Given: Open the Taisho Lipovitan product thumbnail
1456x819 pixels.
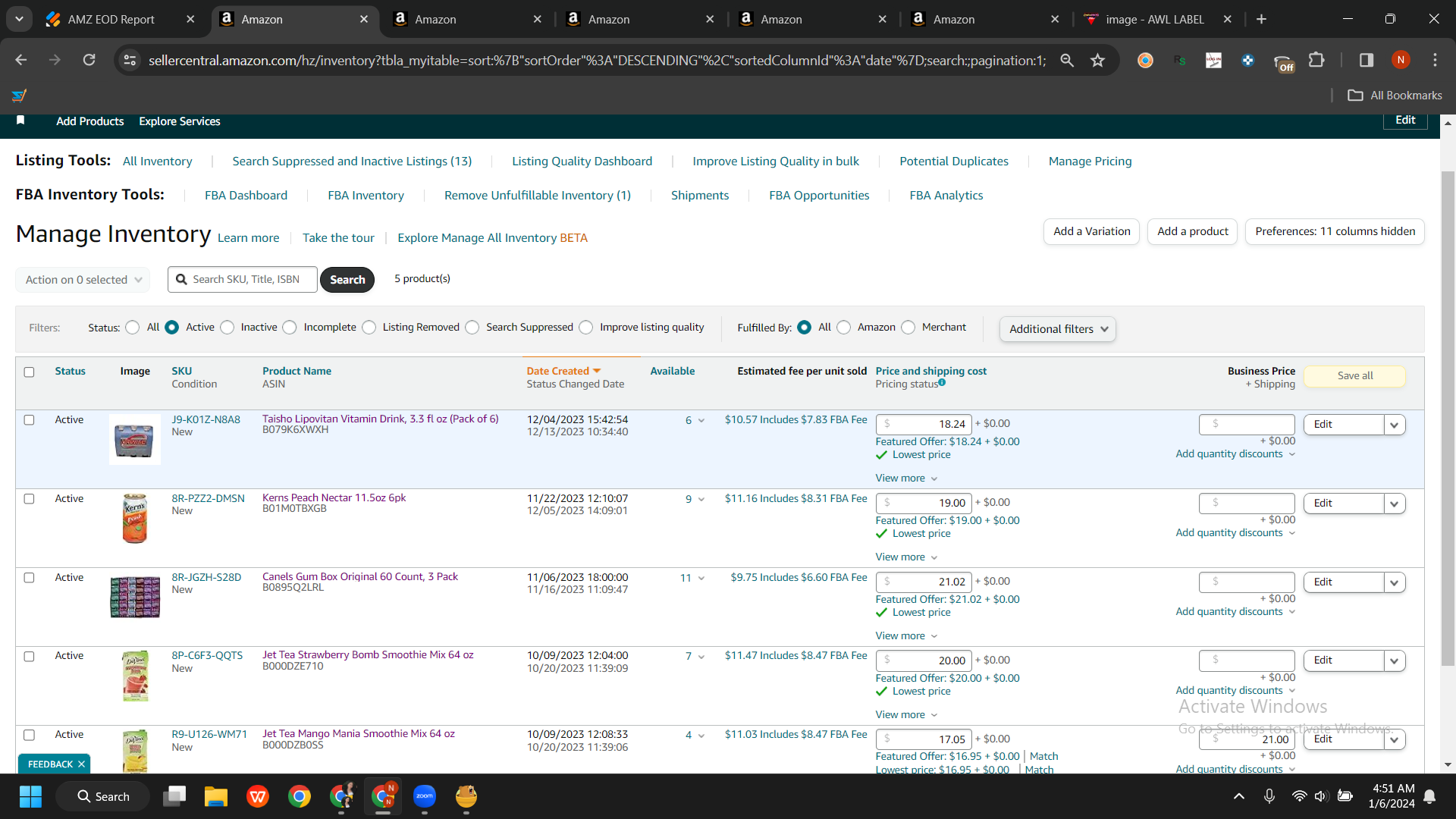Looking at the screenshot, I should pyautogui.click(x=135, y=439).
